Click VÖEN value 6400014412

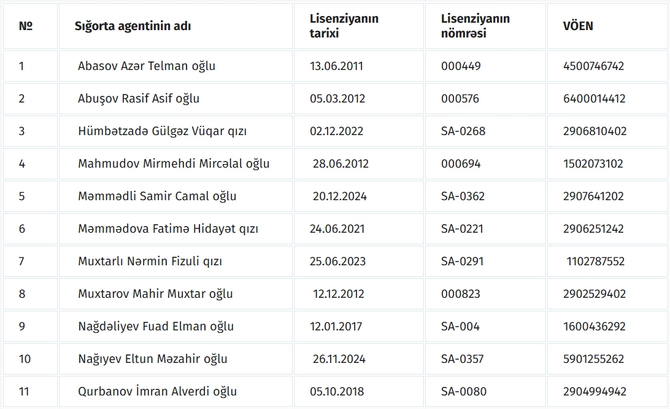pos(594,98)
